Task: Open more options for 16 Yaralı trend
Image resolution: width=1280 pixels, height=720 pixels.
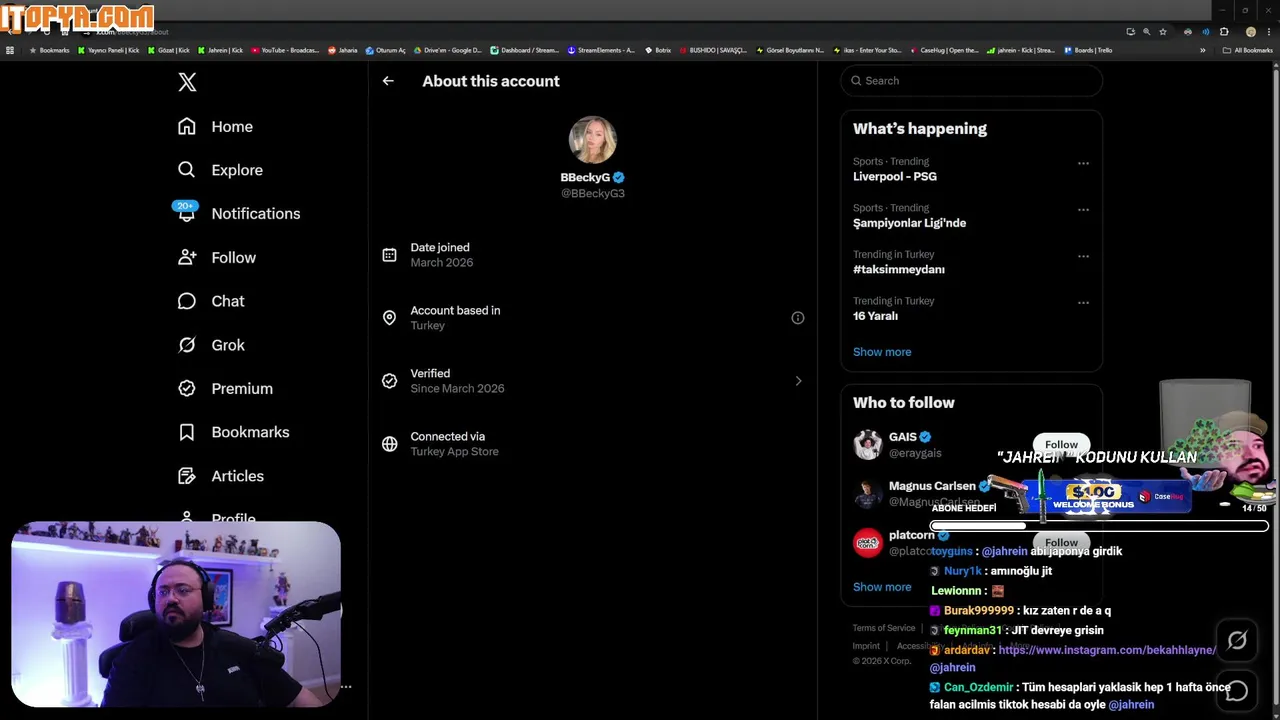Action: [x=1083, y=302]
